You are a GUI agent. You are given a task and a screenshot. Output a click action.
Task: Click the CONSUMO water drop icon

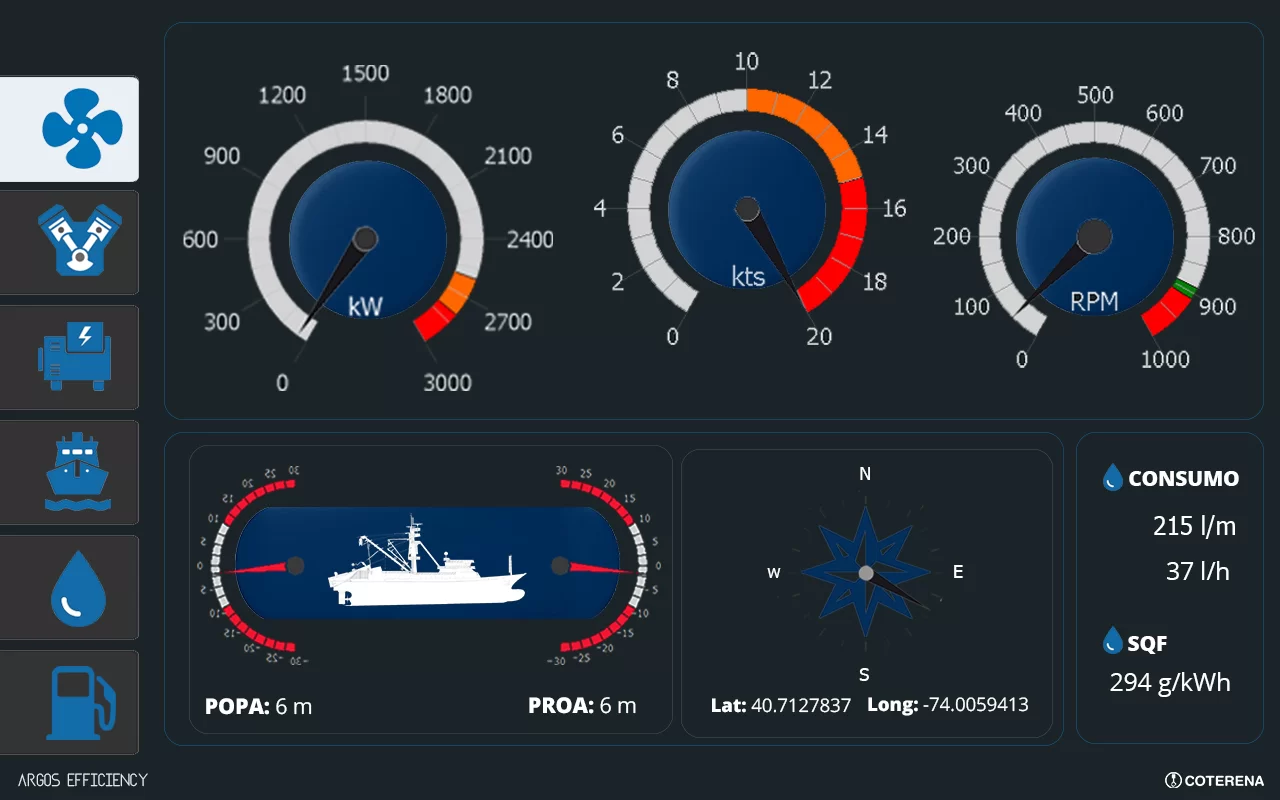(1112, 478)
